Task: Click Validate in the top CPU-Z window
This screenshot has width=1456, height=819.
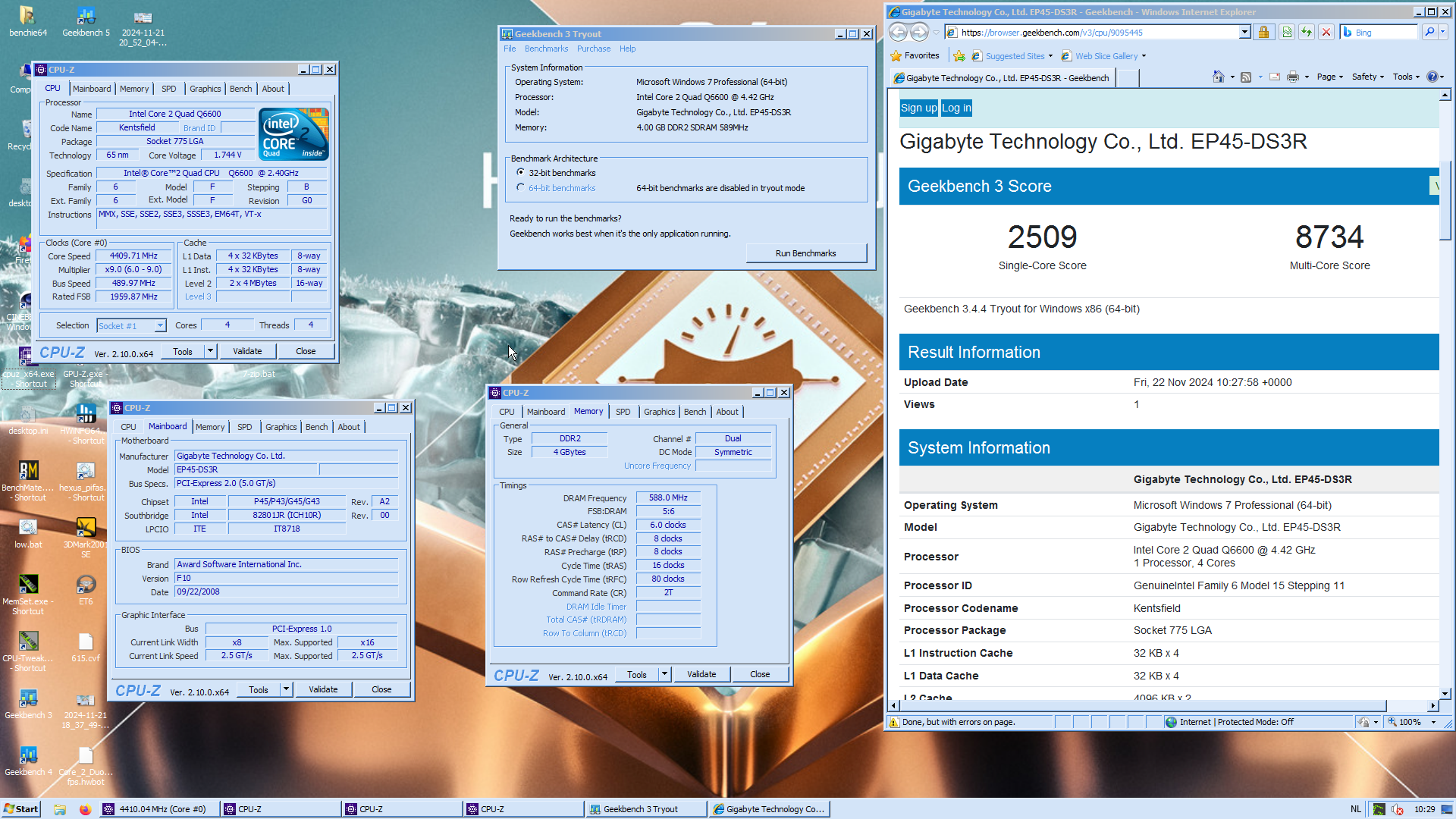Action: [x=247, y=351]
